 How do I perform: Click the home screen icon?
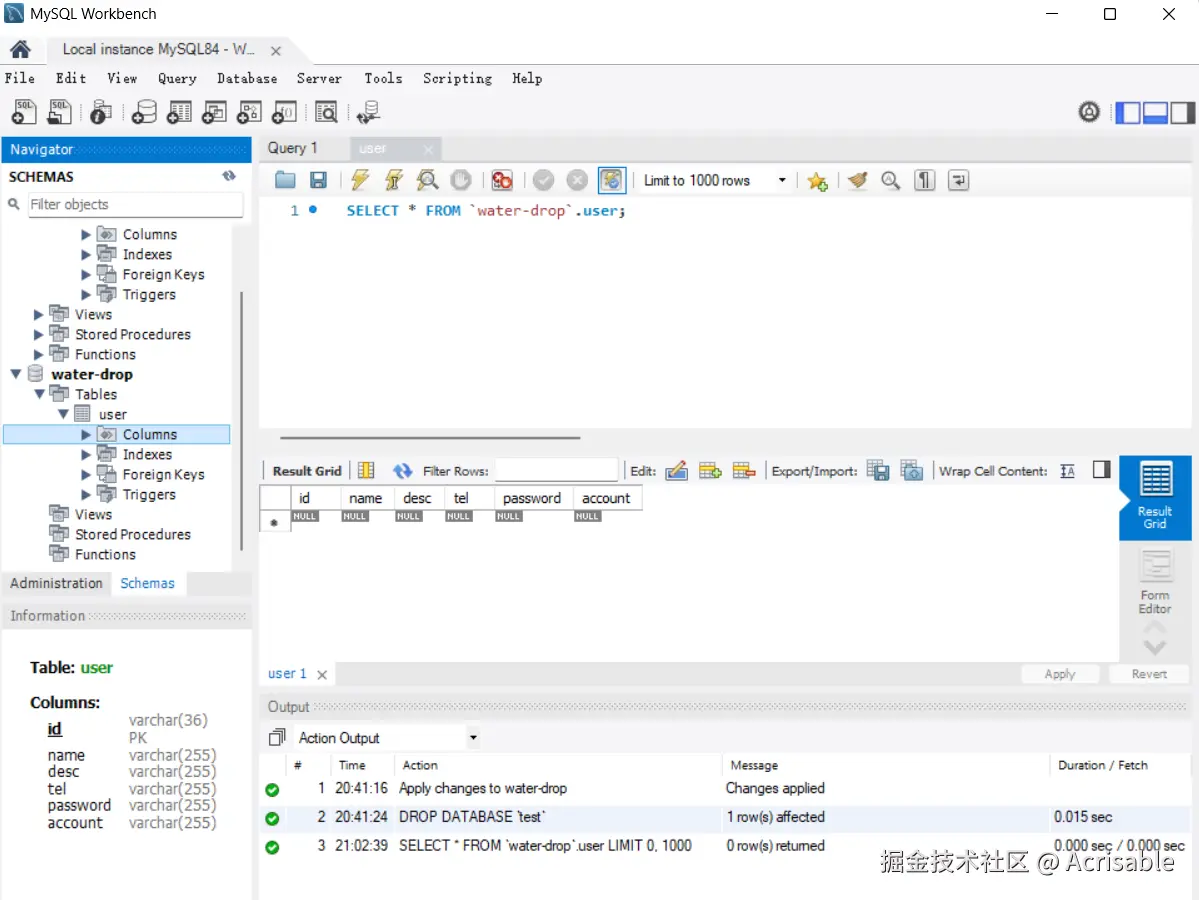pos(21,50)
